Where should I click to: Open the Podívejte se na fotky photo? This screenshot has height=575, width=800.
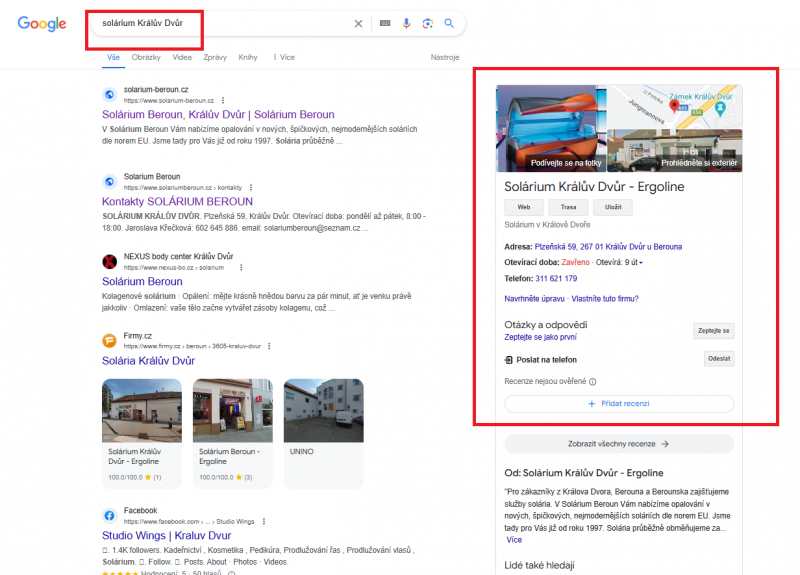tap(551, 129)
